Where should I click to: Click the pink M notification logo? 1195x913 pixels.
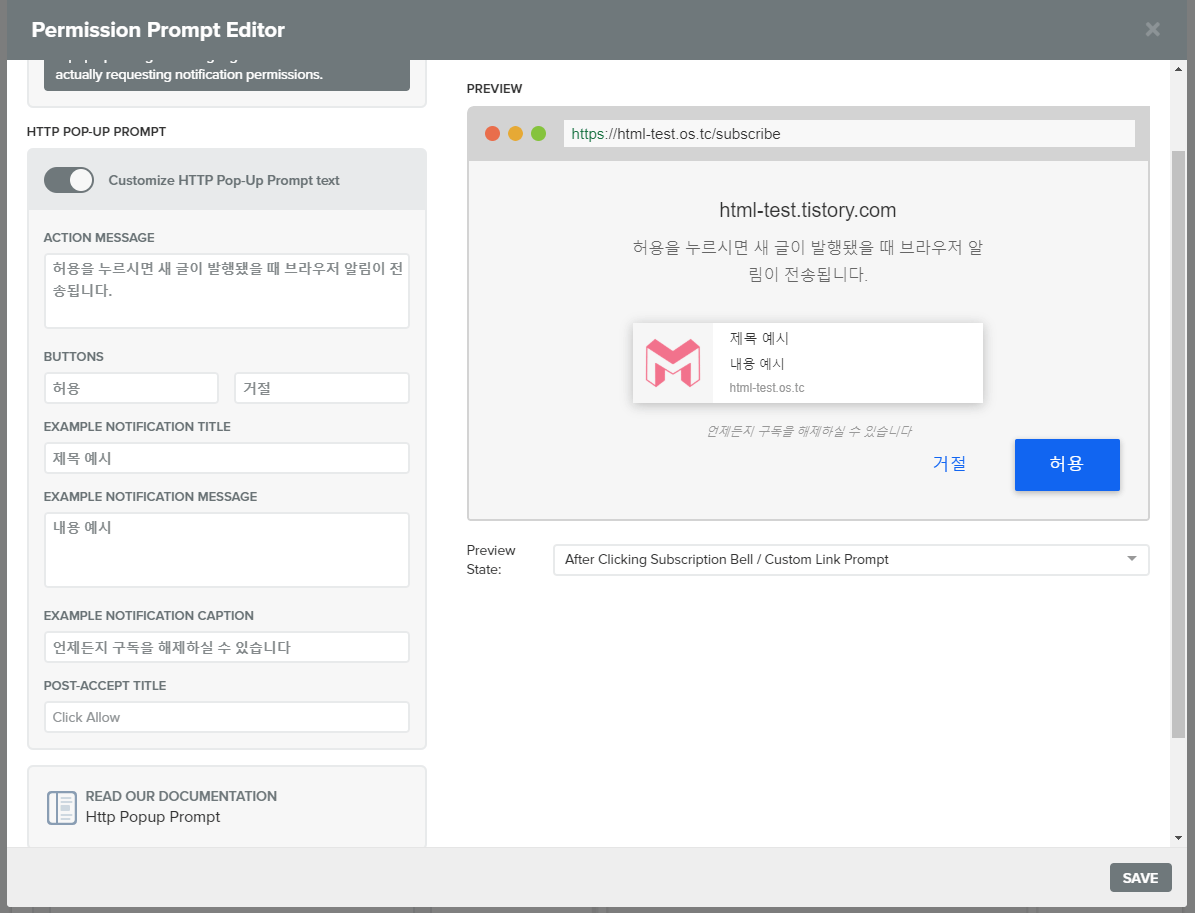click(x=672, y=363)
